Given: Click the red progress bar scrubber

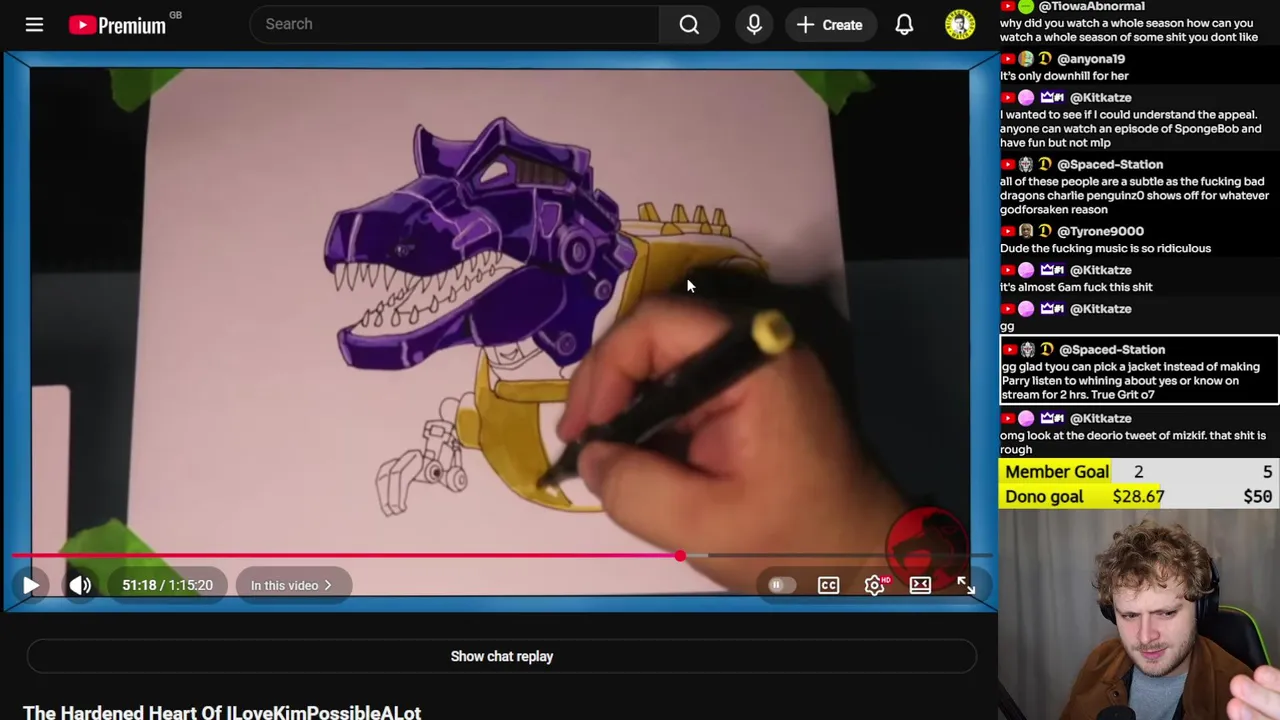Looking at the screenshot, I should click(680, 555).
